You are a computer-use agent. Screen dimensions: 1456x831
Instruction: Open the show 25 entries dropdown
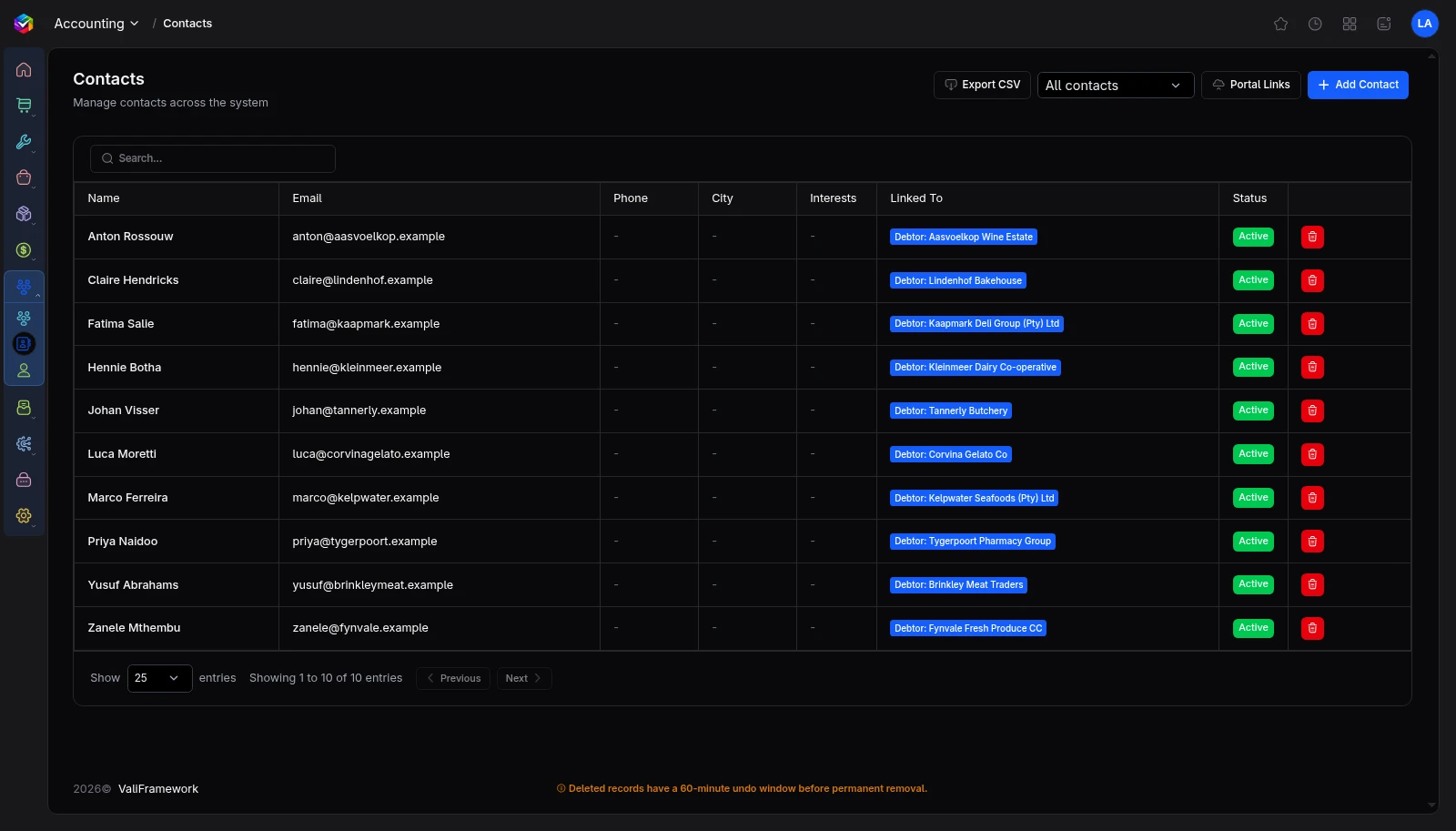coord(160,678)
